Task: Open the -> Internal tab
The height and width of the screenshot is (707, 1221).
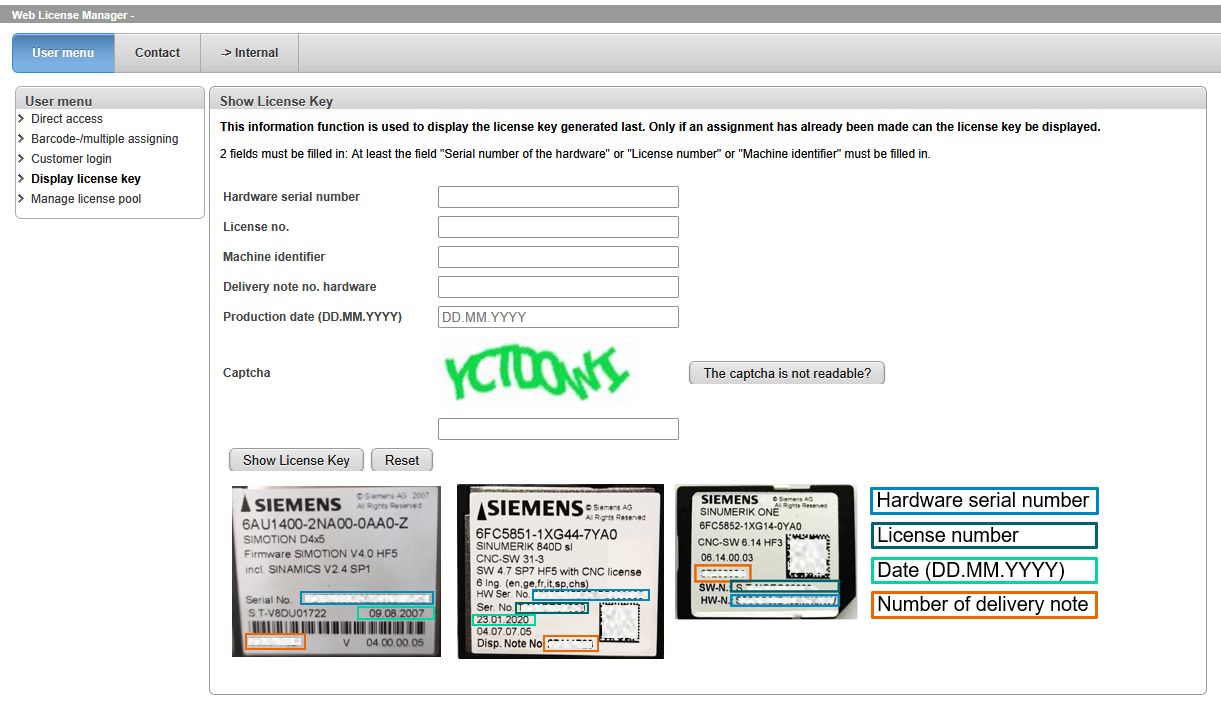Action: (x=249, y=53)
